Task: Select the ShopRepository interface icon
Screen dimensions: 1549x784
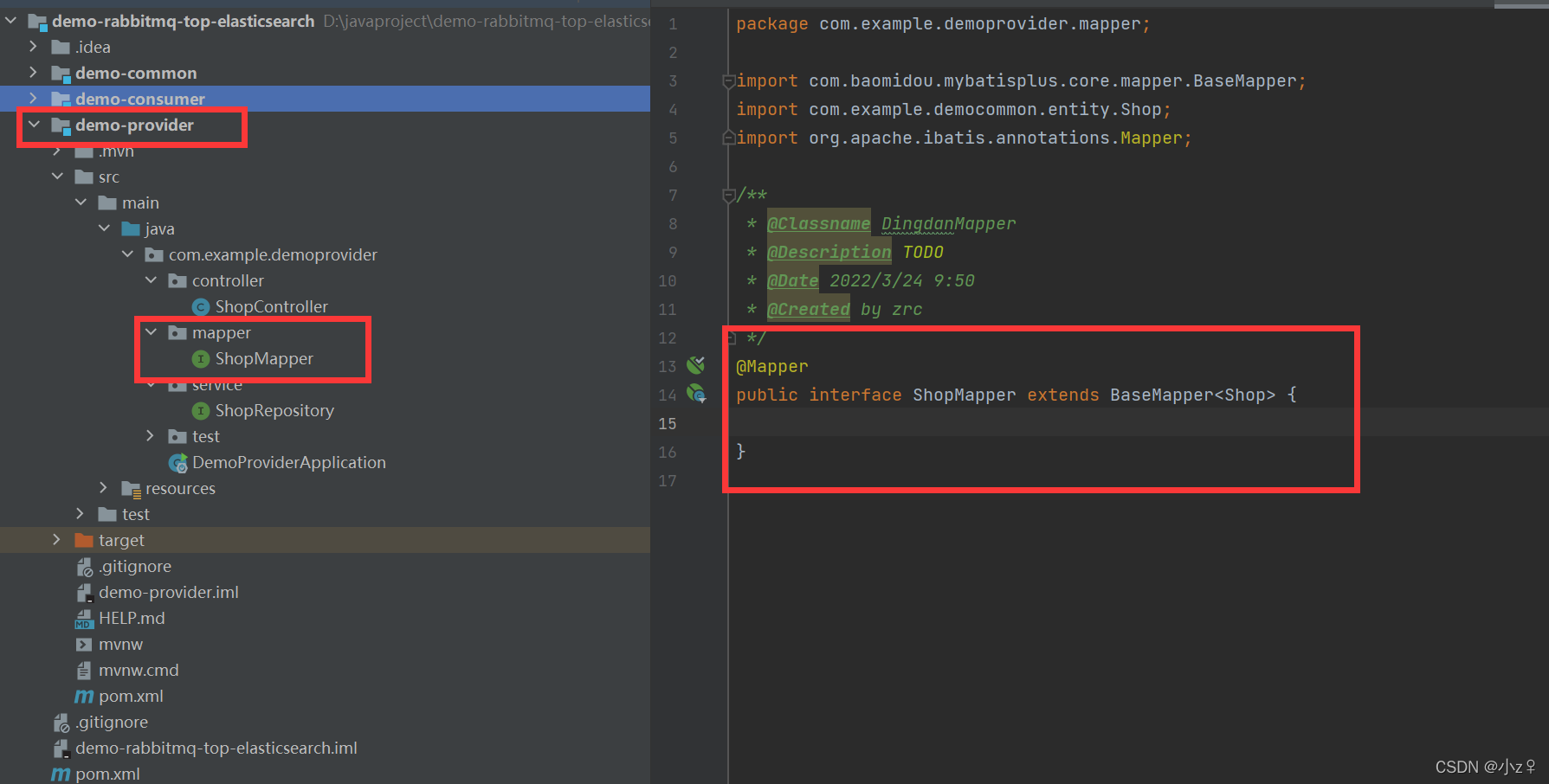Action: click(201, 410)
